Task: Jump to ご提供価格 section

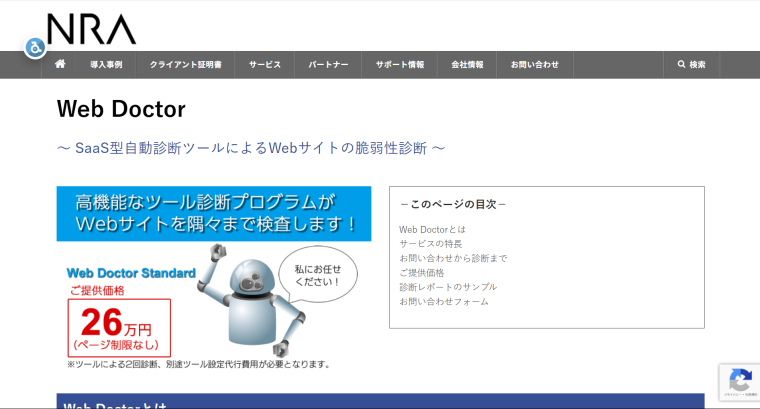Action: coord(422,273)
